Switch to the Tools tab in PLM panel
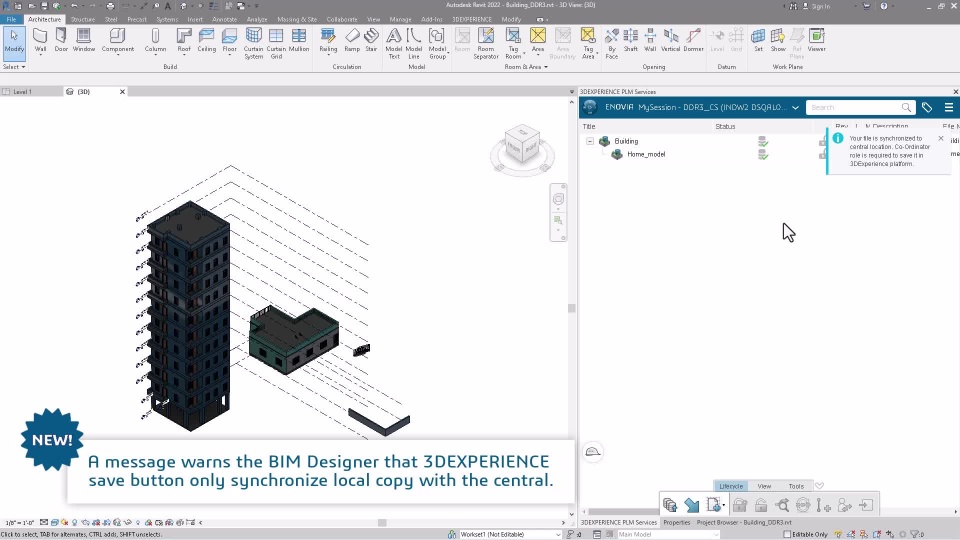 click(x=796, y=486)
